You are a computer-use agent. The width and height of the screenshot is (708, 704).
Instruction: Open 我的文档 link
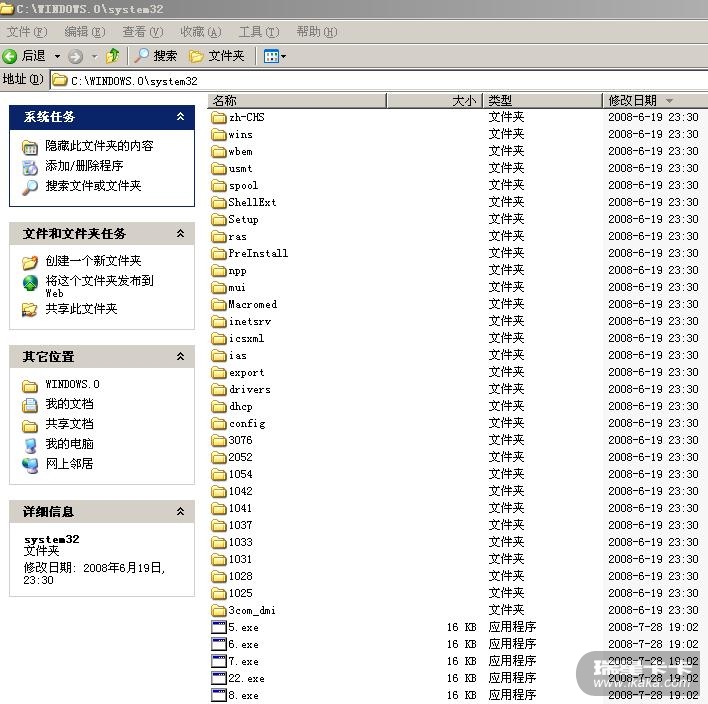[x=69, y=404]
